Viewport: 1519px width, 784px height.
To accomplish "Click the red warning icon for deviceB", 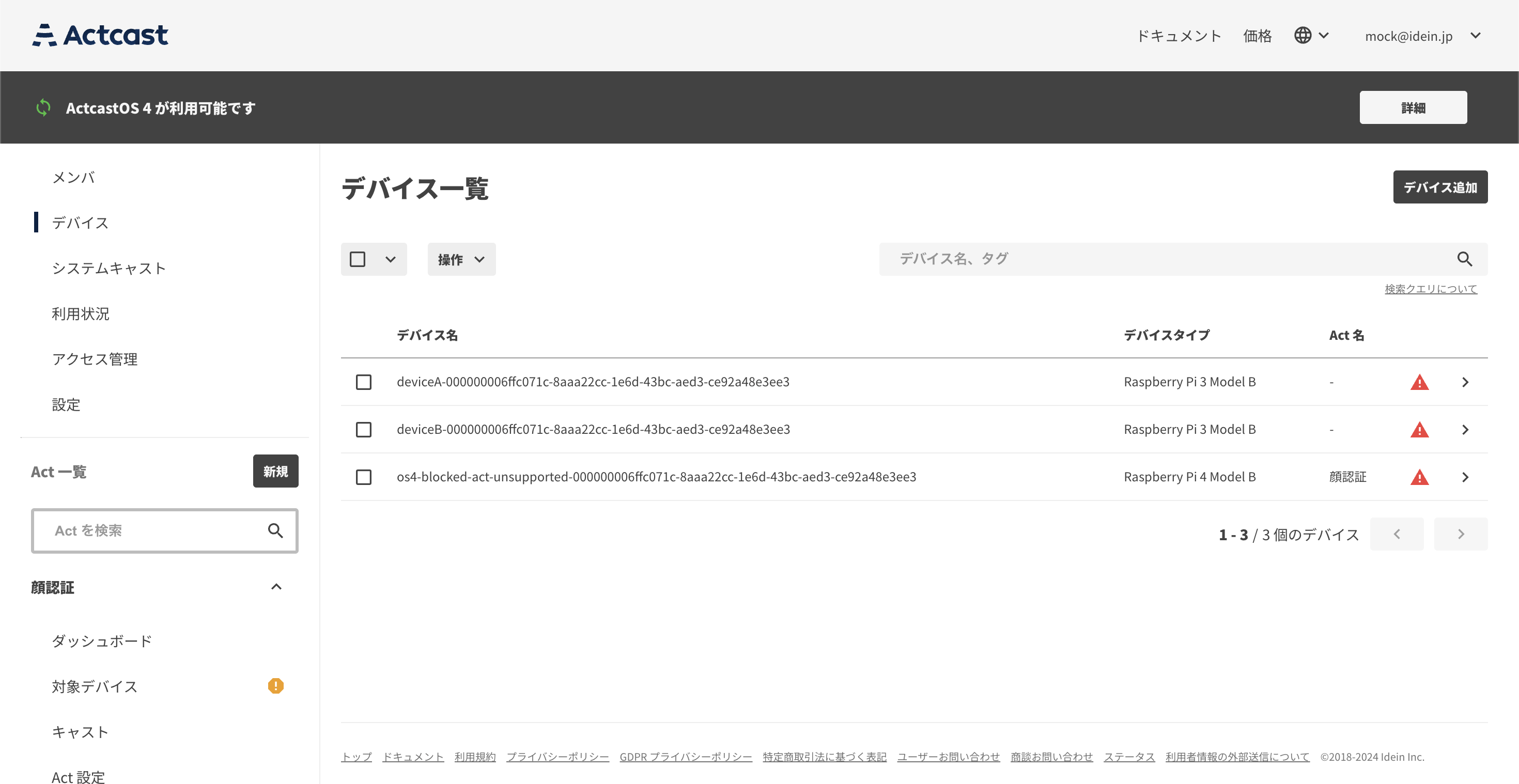I will point(1419,429).
